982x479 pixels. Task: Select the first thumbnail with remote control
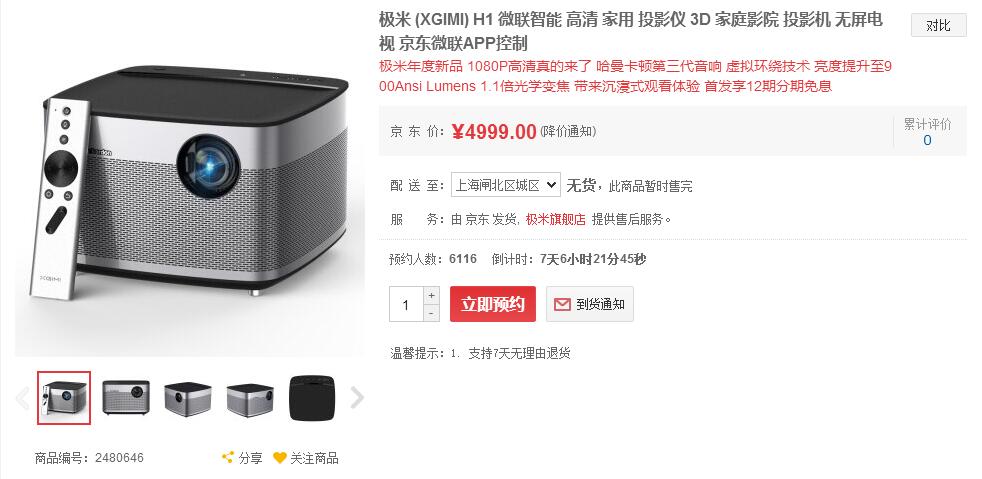click(x=64, y=398)
